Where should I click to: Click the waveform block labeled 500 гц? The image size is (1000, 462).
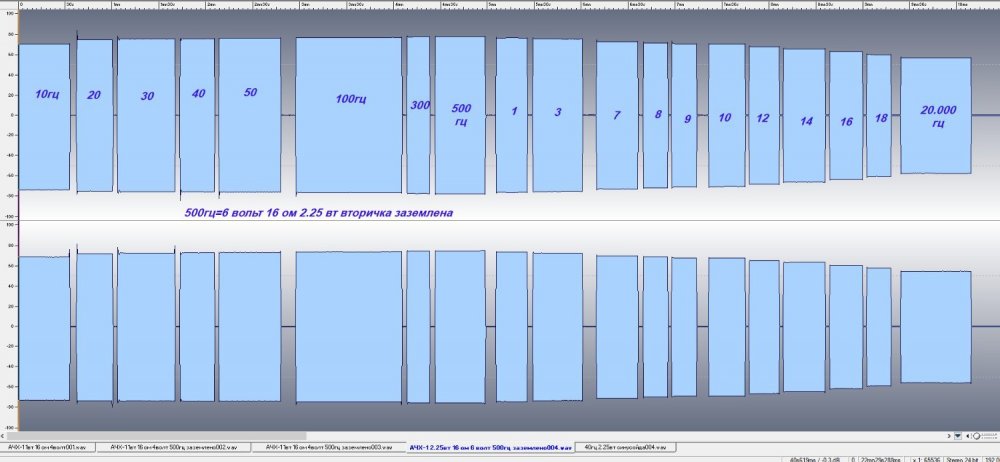coord(460,115)
